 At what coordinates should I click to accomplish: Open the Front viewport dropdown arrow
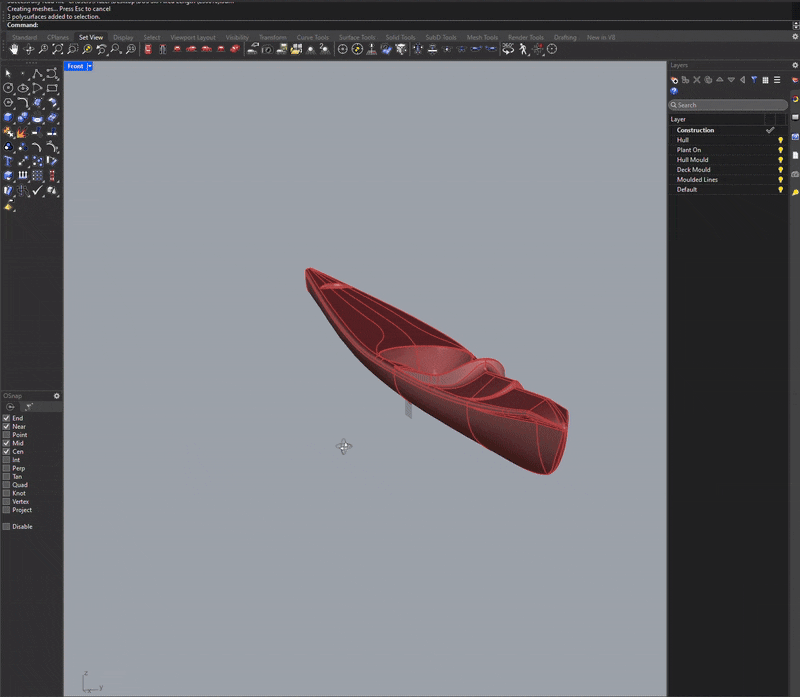(x=90, y=66)
